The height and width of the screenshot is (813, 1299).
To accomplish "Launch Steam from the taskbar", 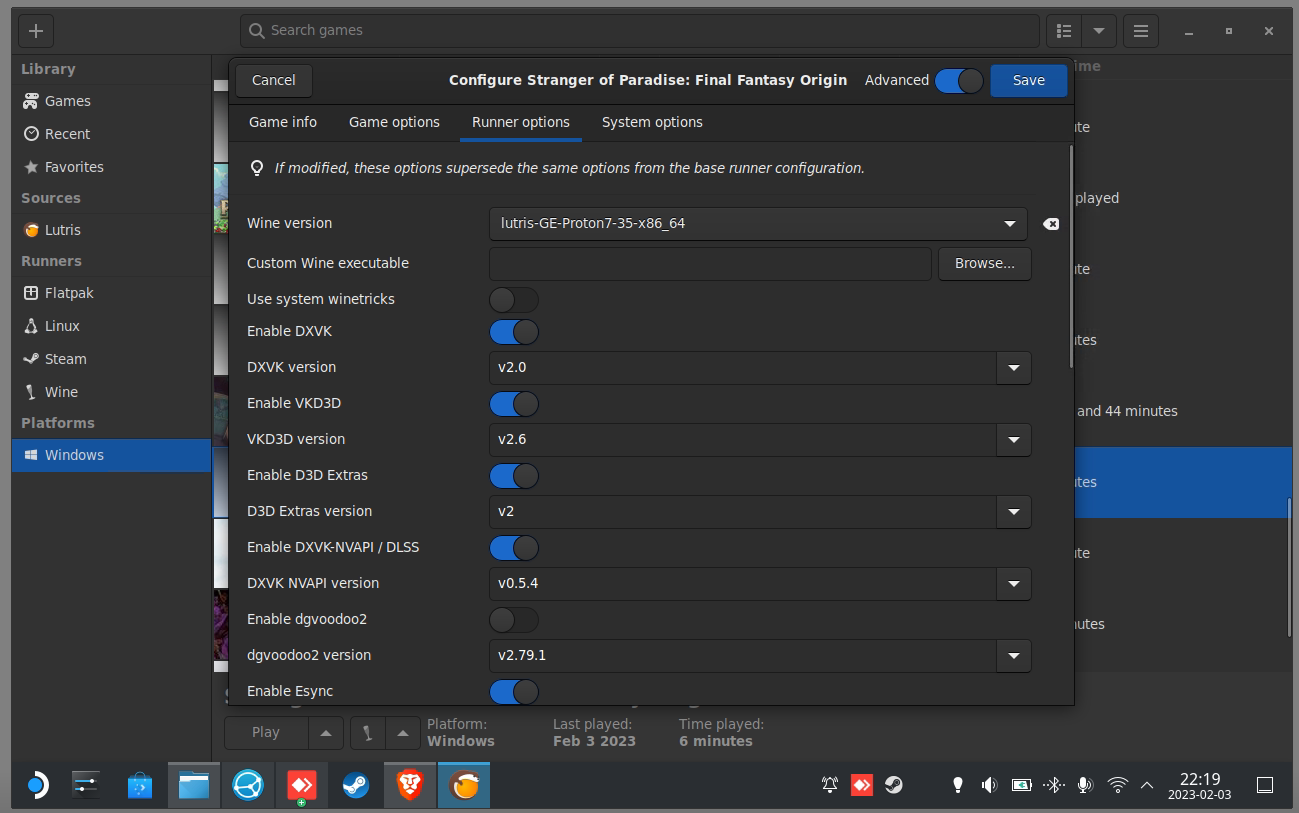I will (356, 786).
